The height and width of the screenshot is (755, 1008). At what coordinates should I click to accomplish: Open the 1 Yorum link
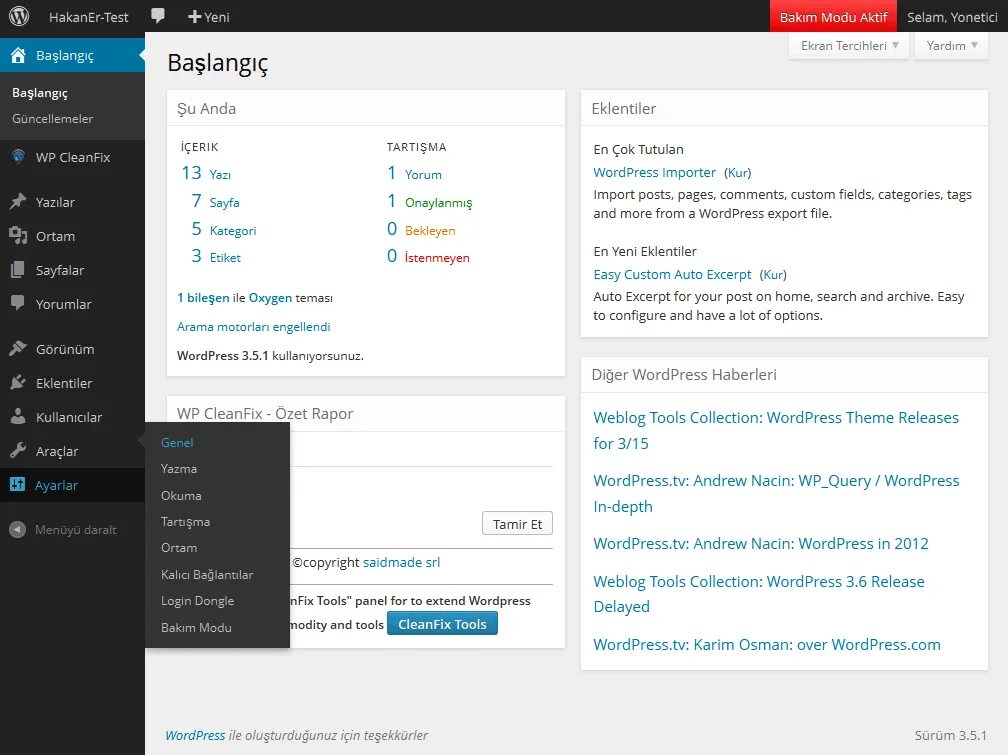[x=415, y=174]
